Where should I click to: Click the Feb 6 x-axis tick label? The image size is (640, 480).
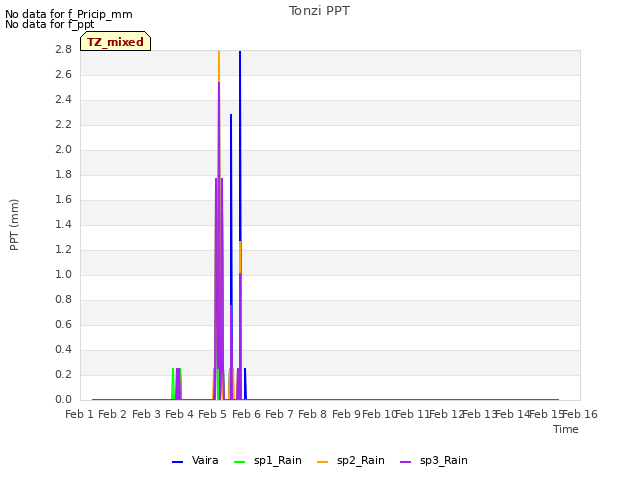(246, 414)
